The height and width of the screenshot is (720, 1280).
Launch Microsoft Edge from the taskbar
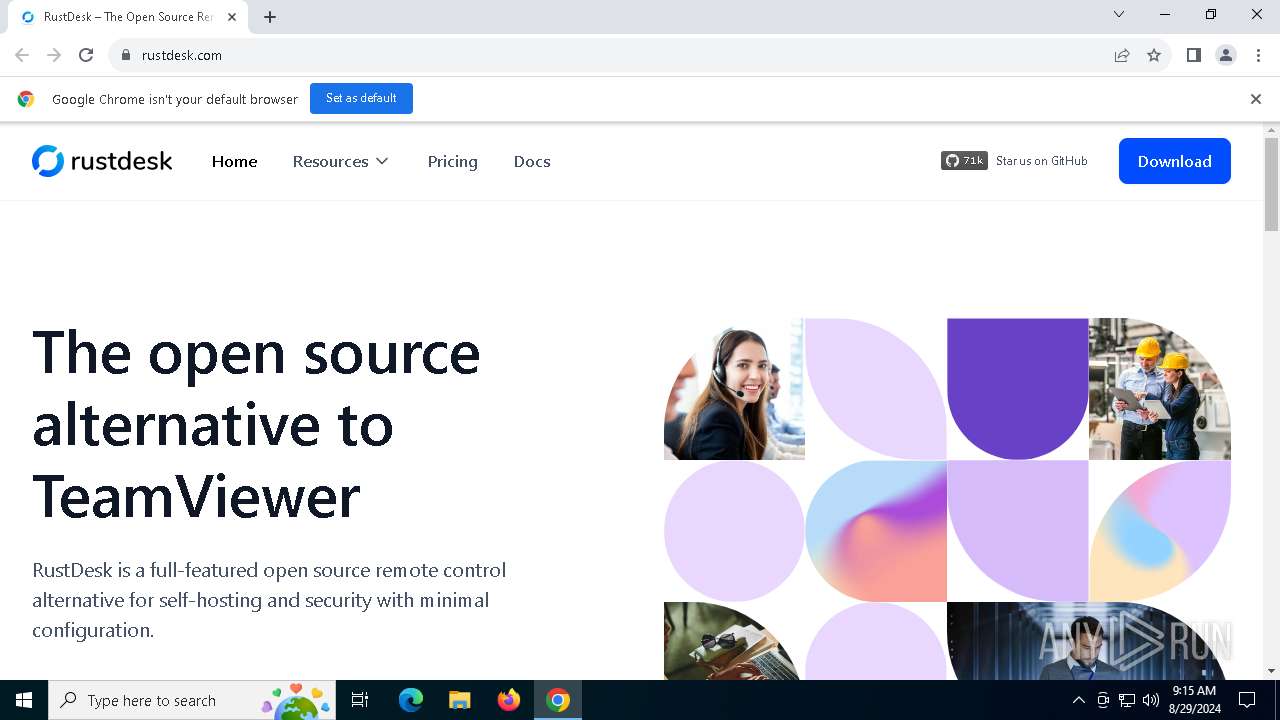[411, 700]
